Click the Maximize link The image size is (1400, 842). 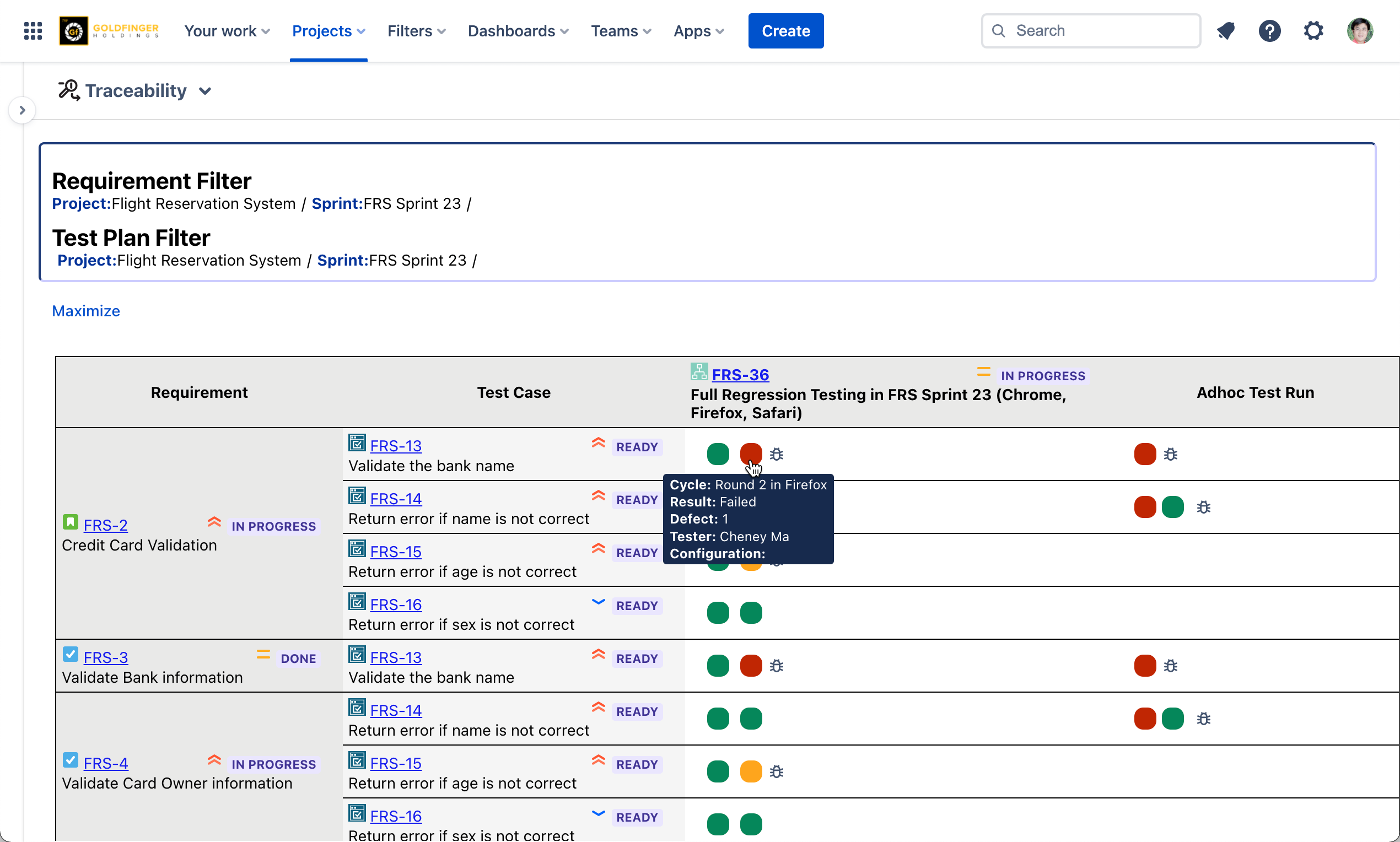click(x=85, y=311)
